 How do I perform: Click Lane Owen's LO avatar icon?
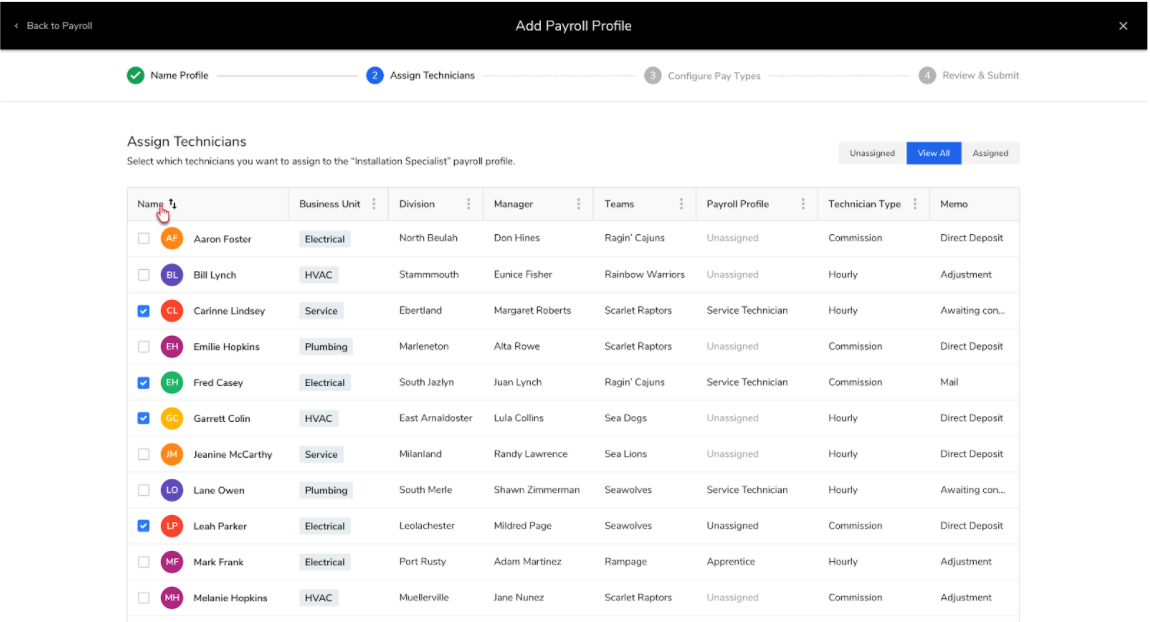click(x=172, y=490)
